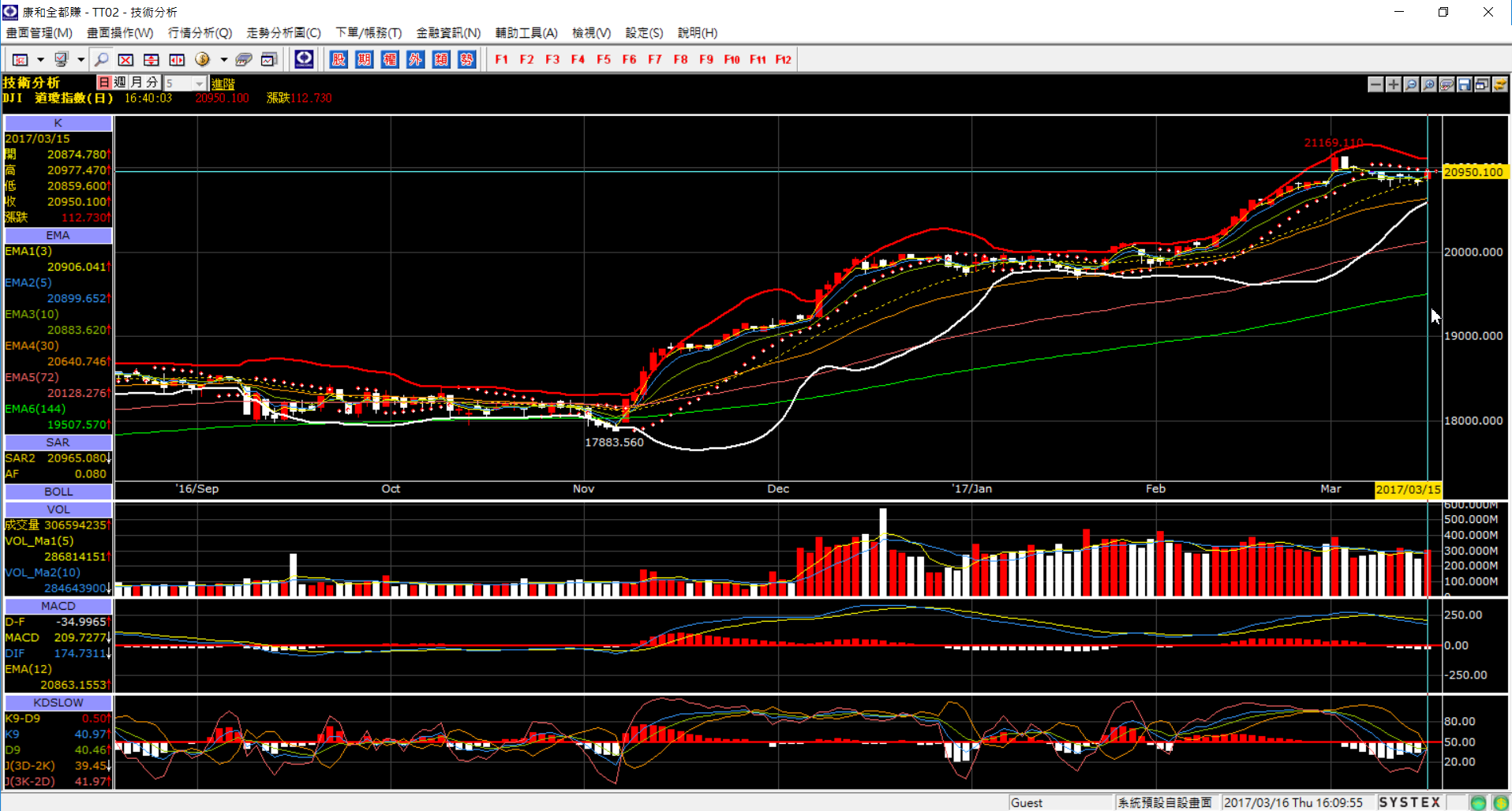This screenshot has width=1512, height=811.
Task: Expand dropdown arrow beside gold coin icon
Action: click(224, 59)
